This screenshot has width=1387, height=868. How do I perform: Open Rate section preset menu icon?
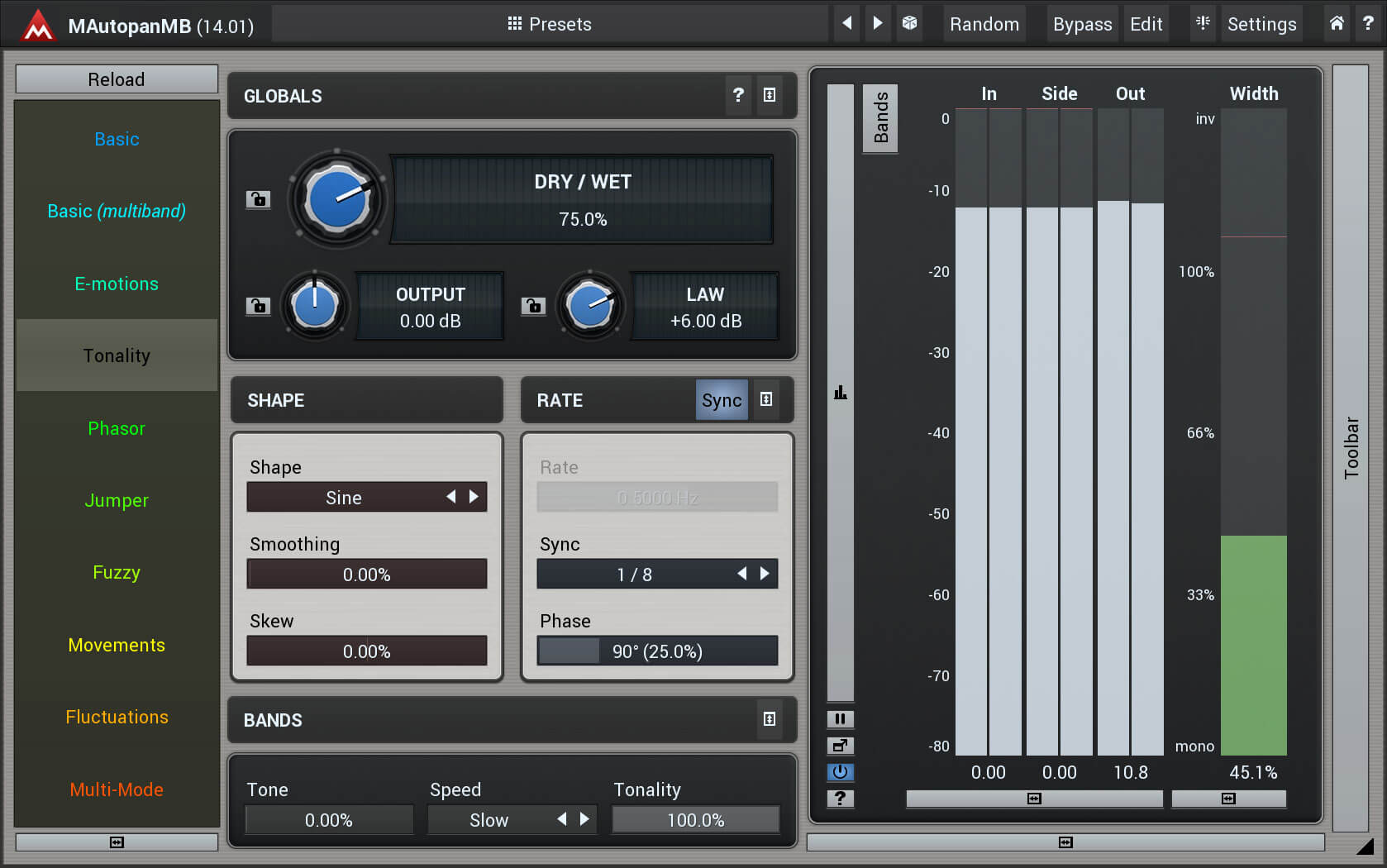coord(766,399)
